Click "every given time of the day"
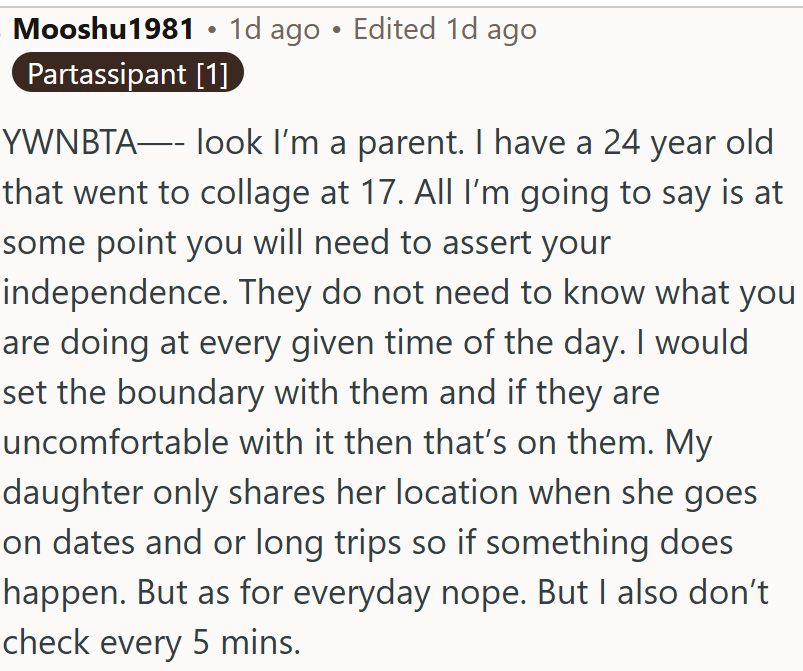Viewport: 803px width, 671px height. pos(413,343)
